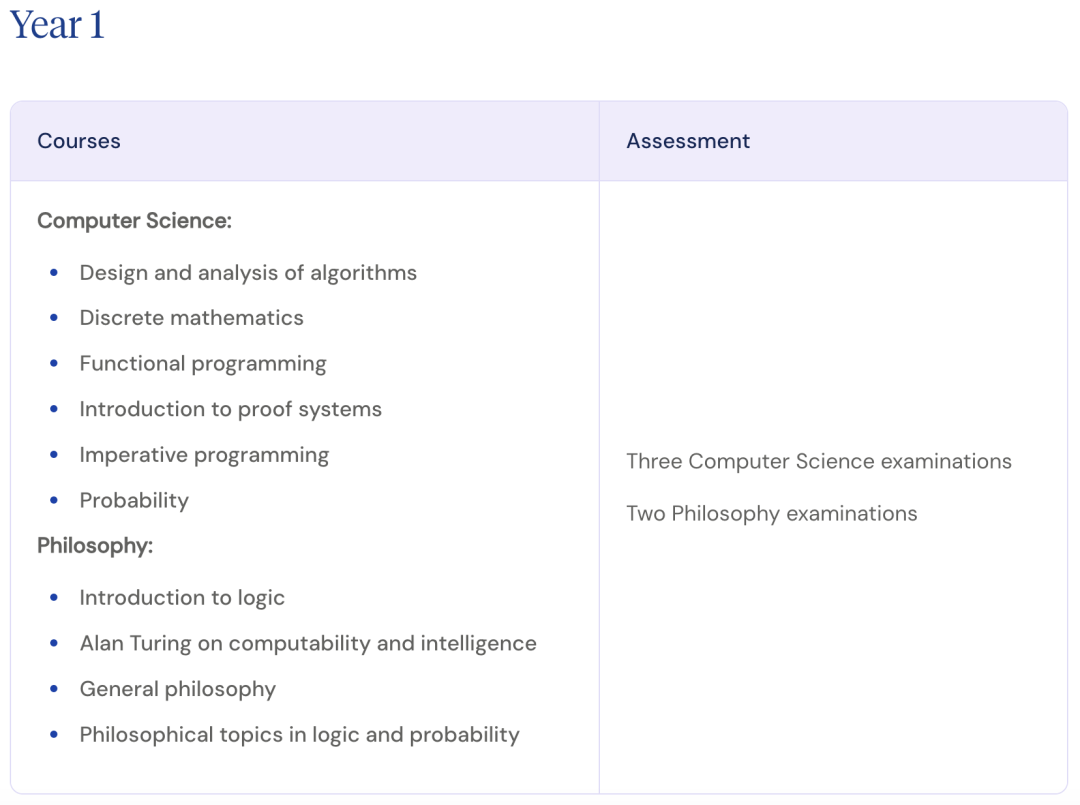
Task: Click the Philosophy subheading
Action: pos(95,545)
